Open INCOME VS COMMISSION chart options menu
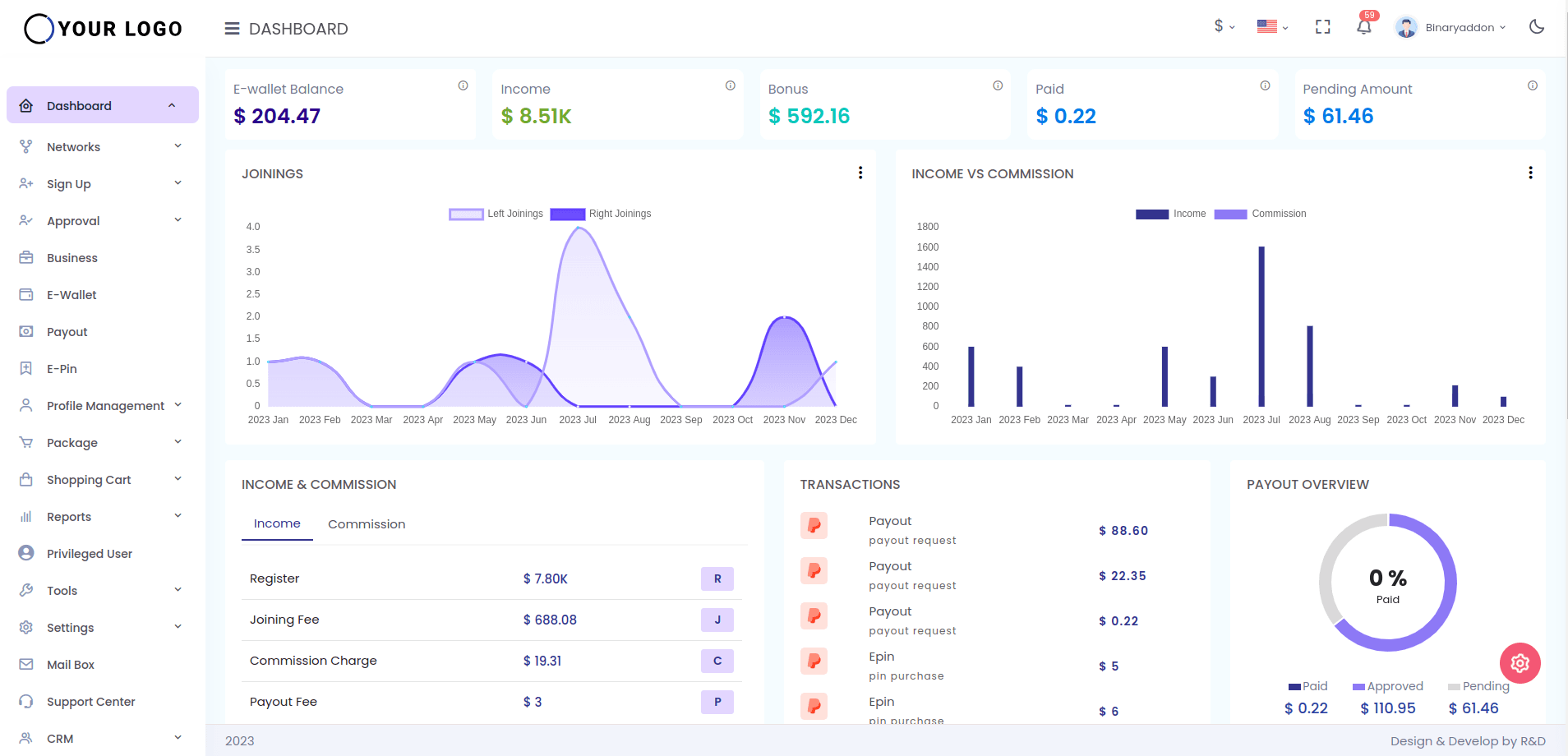Image resolution: width=1568 pixels, height=756 pixels. pyautogui.click(x=1530, y=173)
